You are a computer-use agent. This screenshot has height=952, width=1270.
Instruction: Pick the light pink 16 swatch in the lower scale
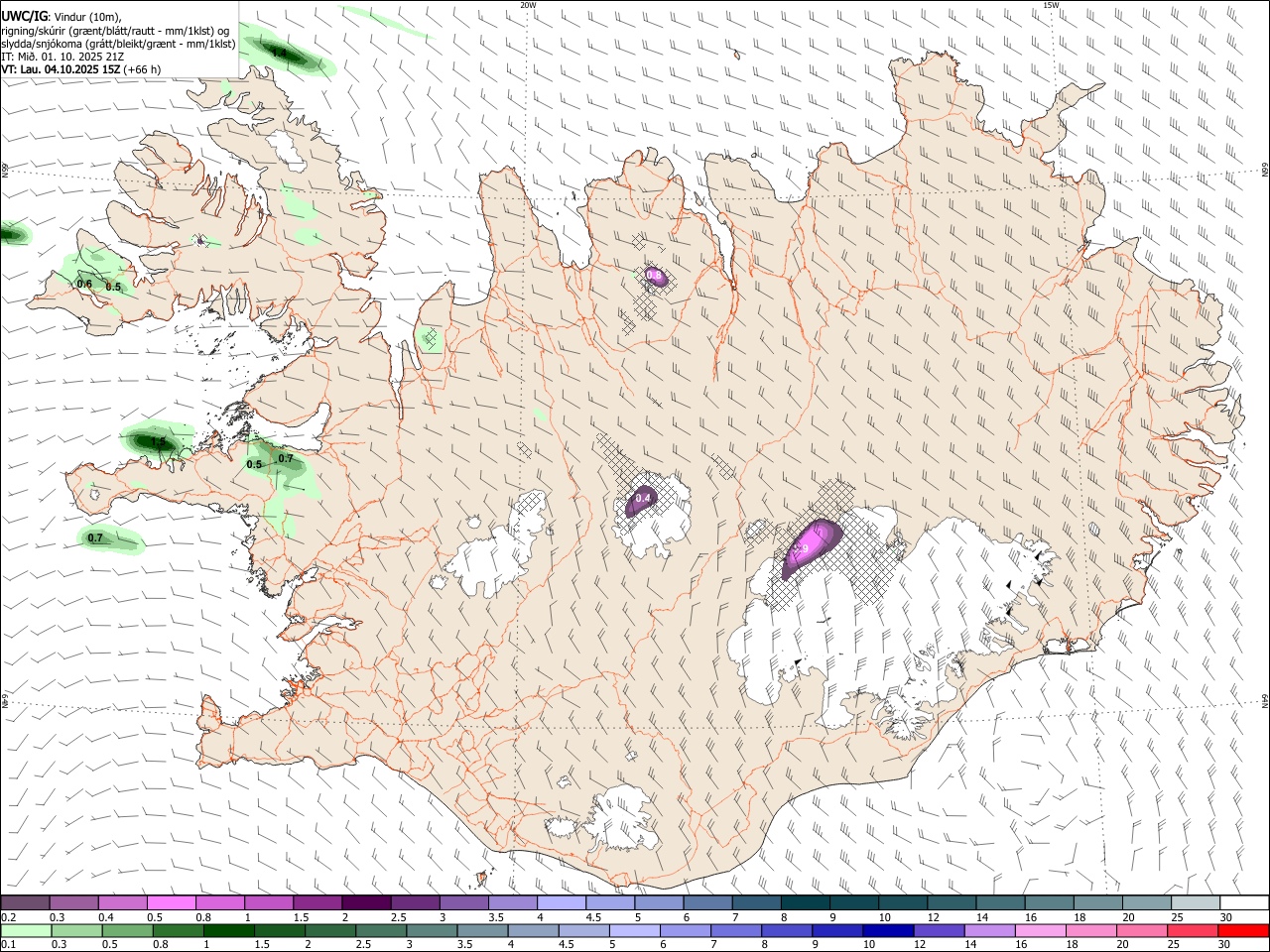point(1039,931)
